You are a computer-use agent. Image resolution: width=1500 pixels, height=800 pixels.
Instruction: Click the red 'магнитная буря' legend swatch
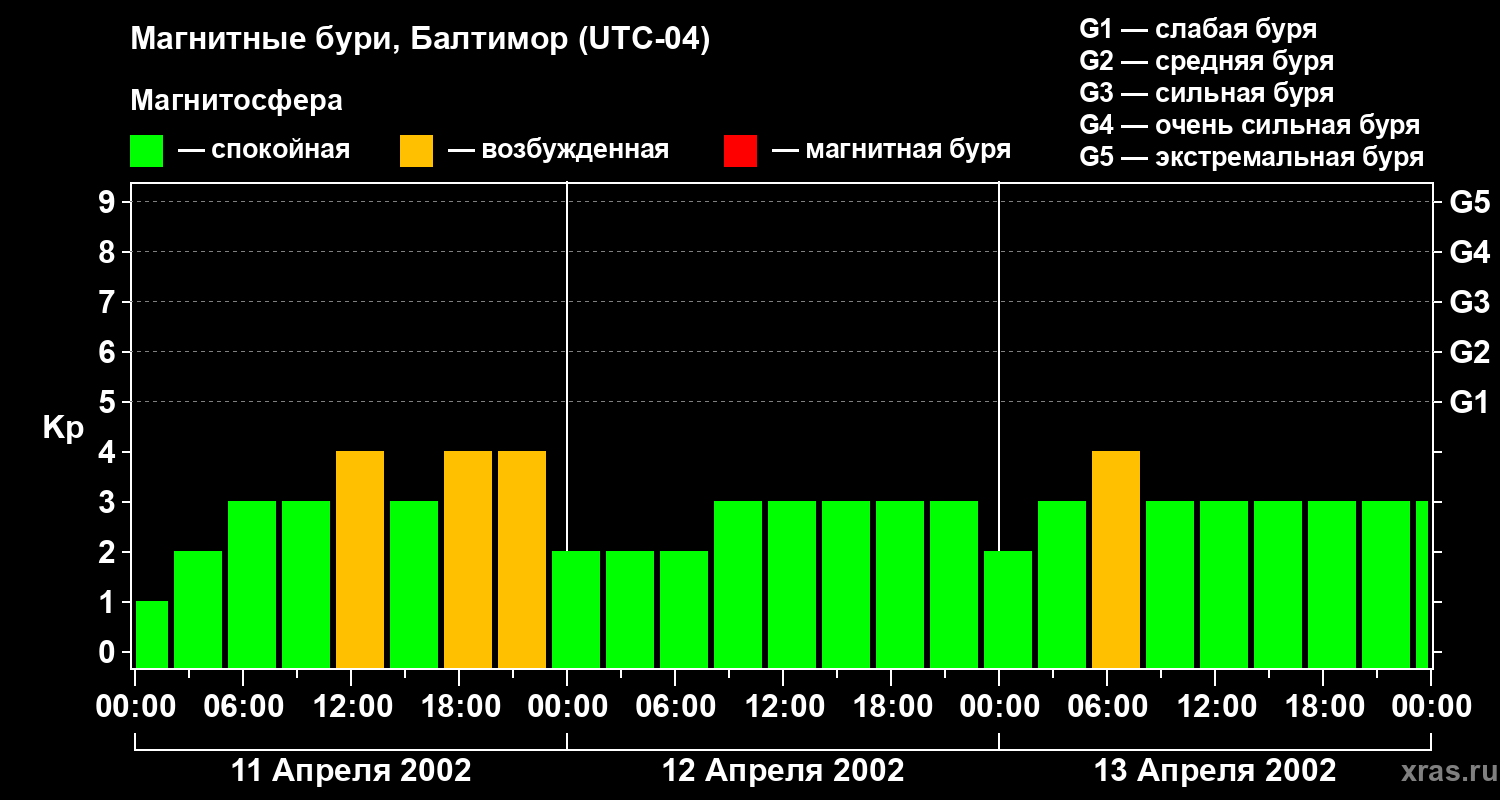pos(740,151)
